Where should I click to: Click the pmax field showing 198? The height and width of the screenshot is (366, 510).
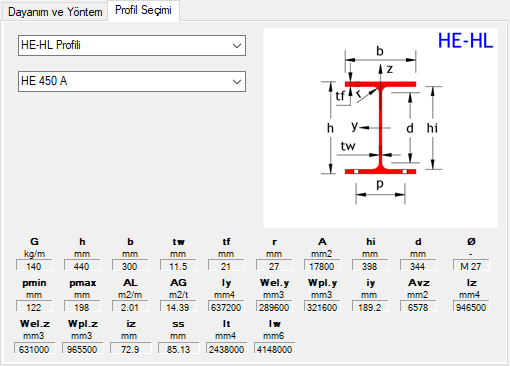click(x=82, y=307)
